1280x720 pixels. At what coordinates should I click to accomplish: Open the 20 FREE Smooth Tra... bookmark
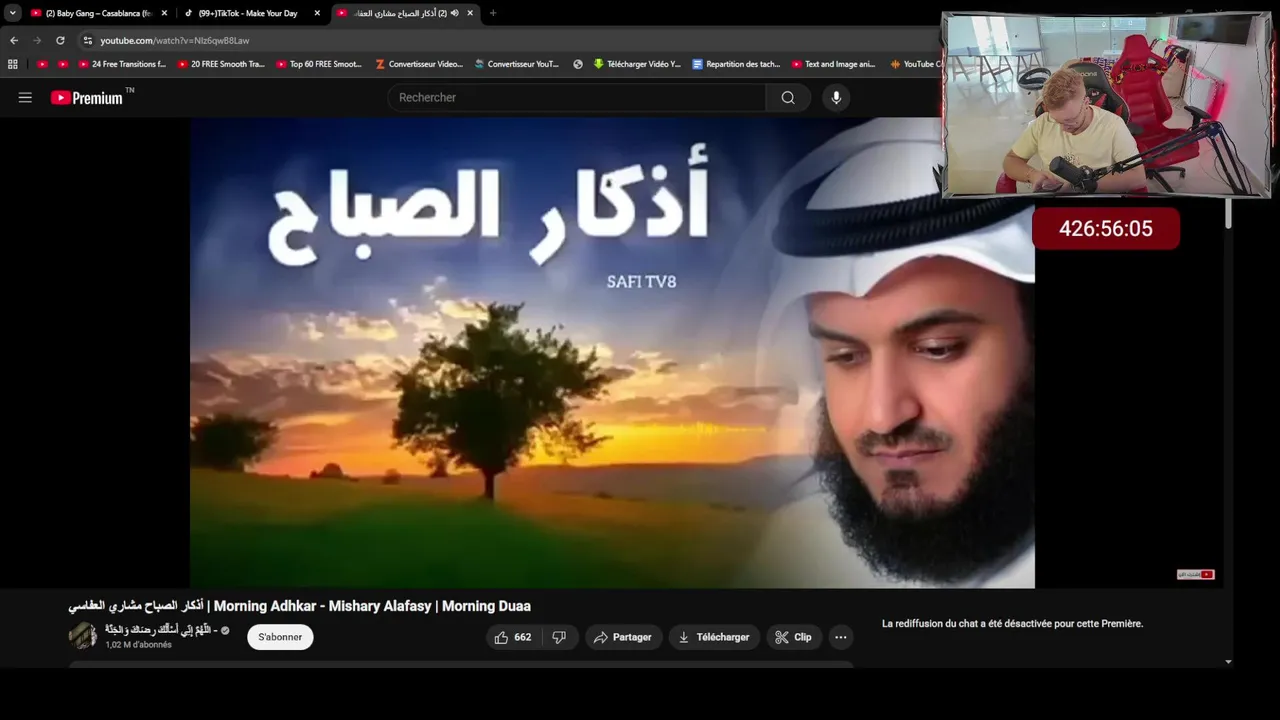tap(220, 64)
